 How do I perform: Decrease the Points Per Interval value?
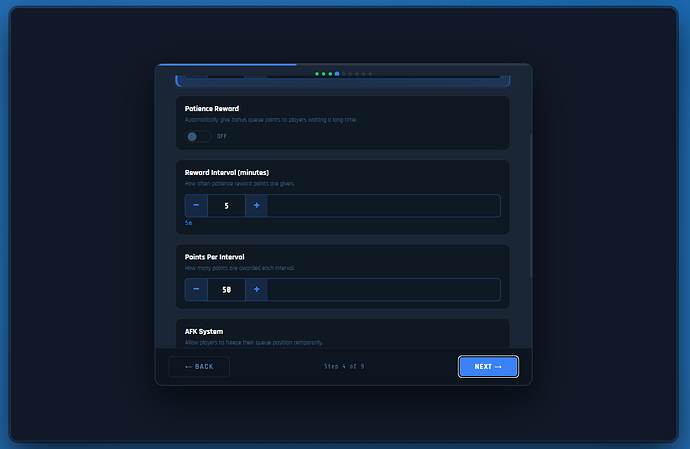[x=196, y=290]
